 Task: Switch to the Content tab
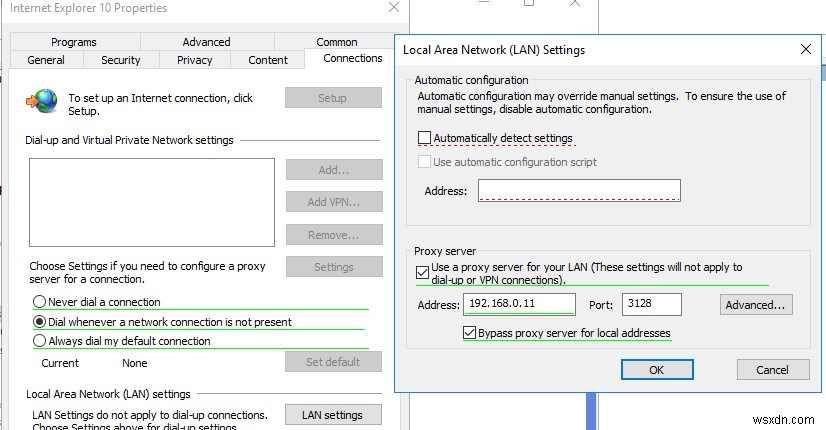click(x=268, y=60)
